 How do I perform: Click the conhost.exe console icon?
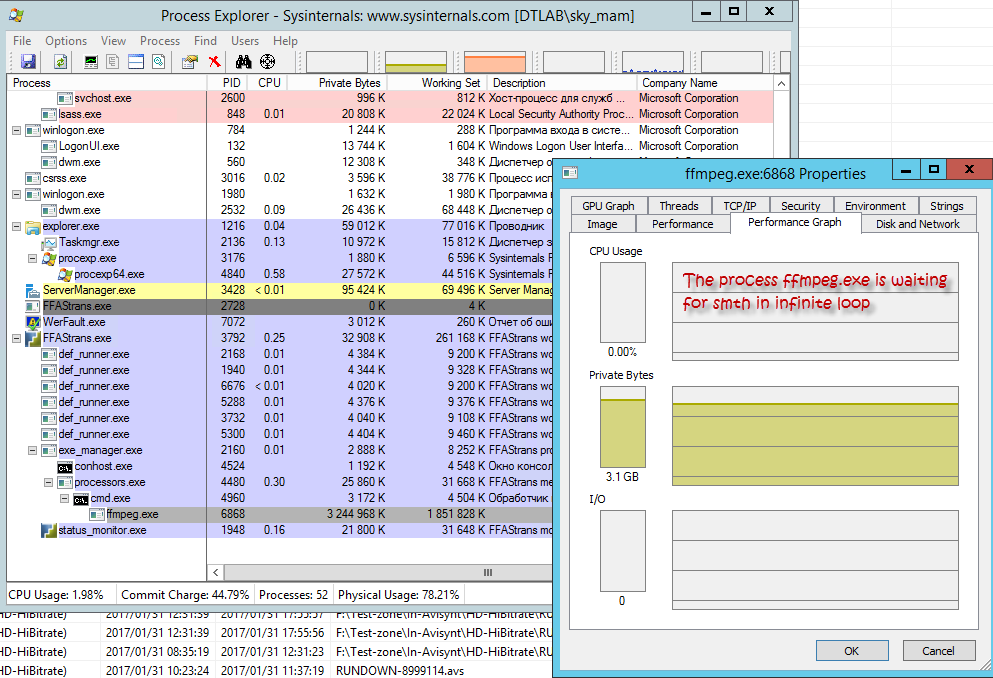(x=65, y=467)
